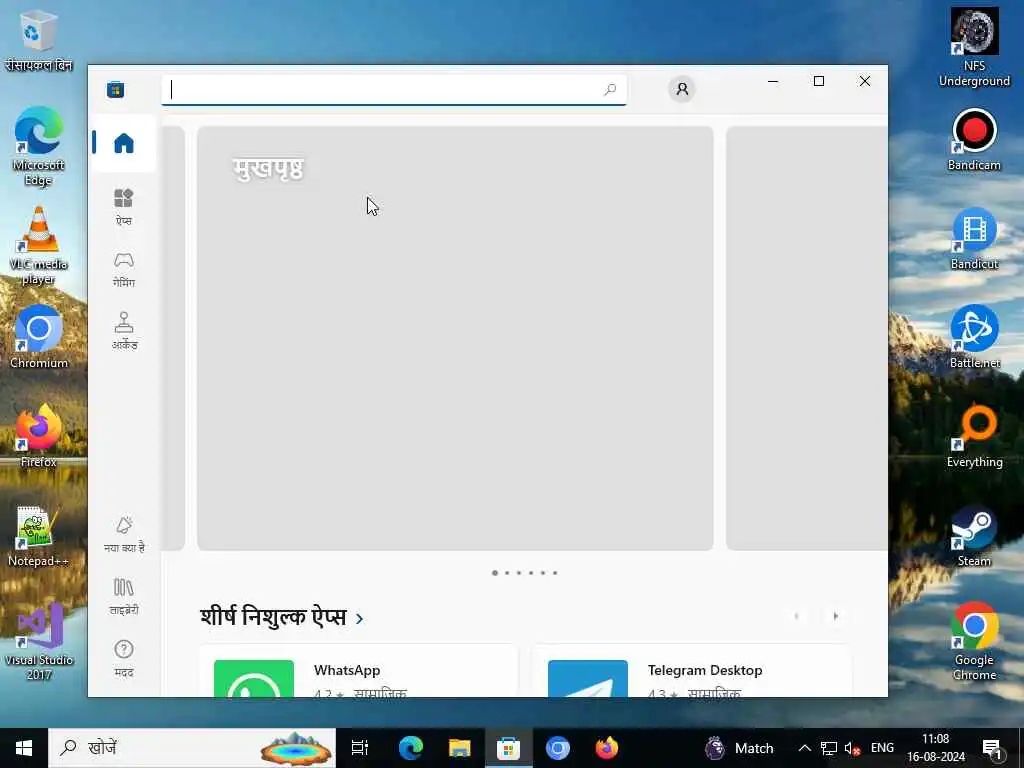Open Recycle Bin on desktop

[38, 40]
